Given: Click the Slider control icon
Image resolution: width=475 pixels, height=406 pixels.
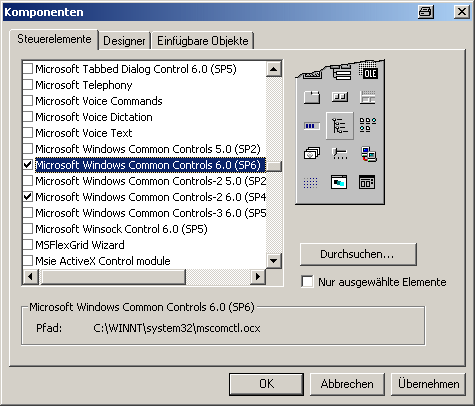Looking at the screenshot, I should coord(340,154).
